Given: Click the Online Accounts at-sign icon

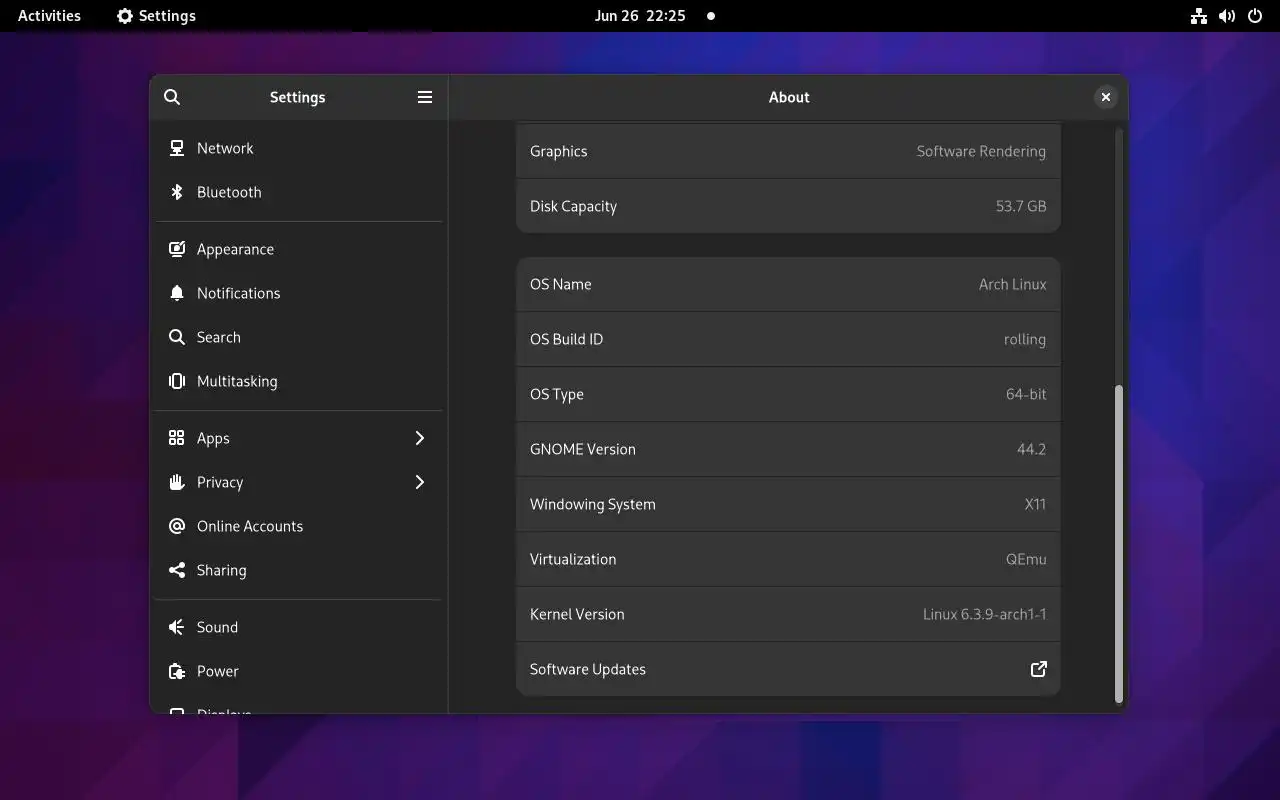Looking at the screenshot, I should [177, 526].
